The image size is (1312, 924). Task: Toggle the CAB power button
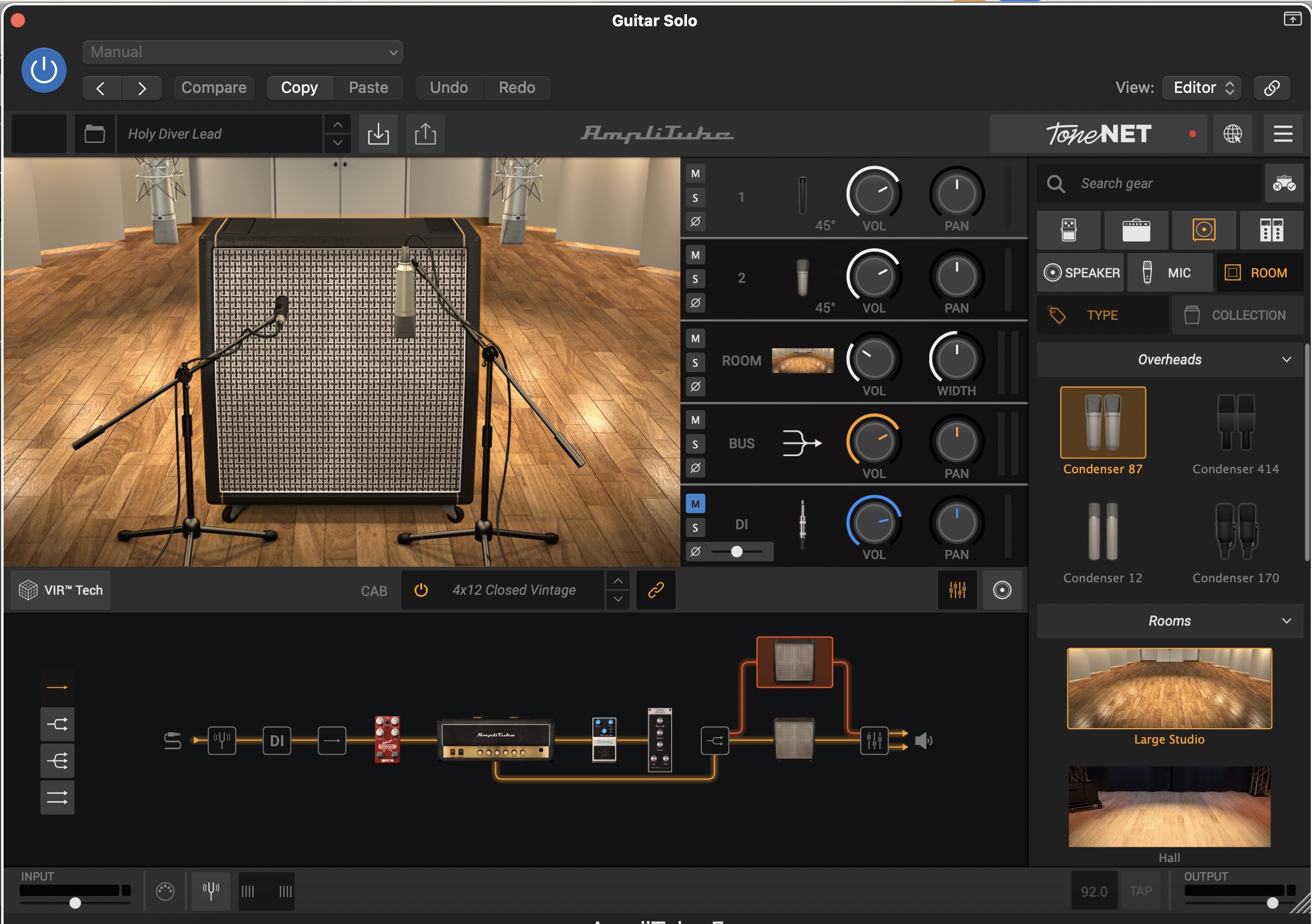click(x=421, y=590)
